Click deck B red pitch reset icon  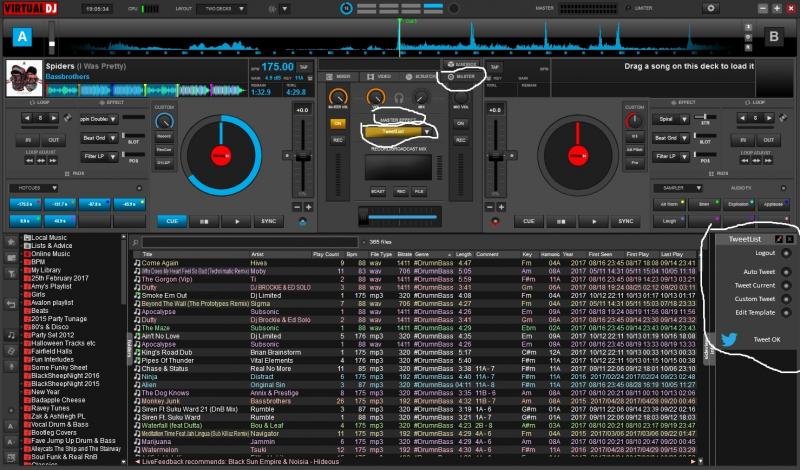pos(494,221)
